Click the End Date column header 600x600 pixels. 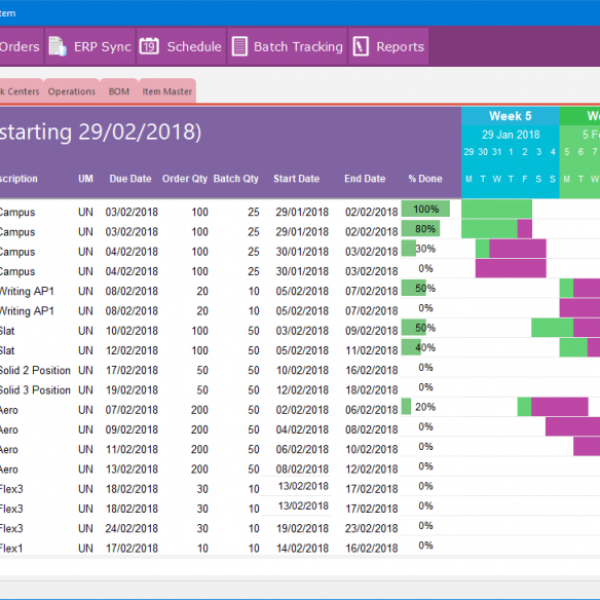click(x=365, y=179)
